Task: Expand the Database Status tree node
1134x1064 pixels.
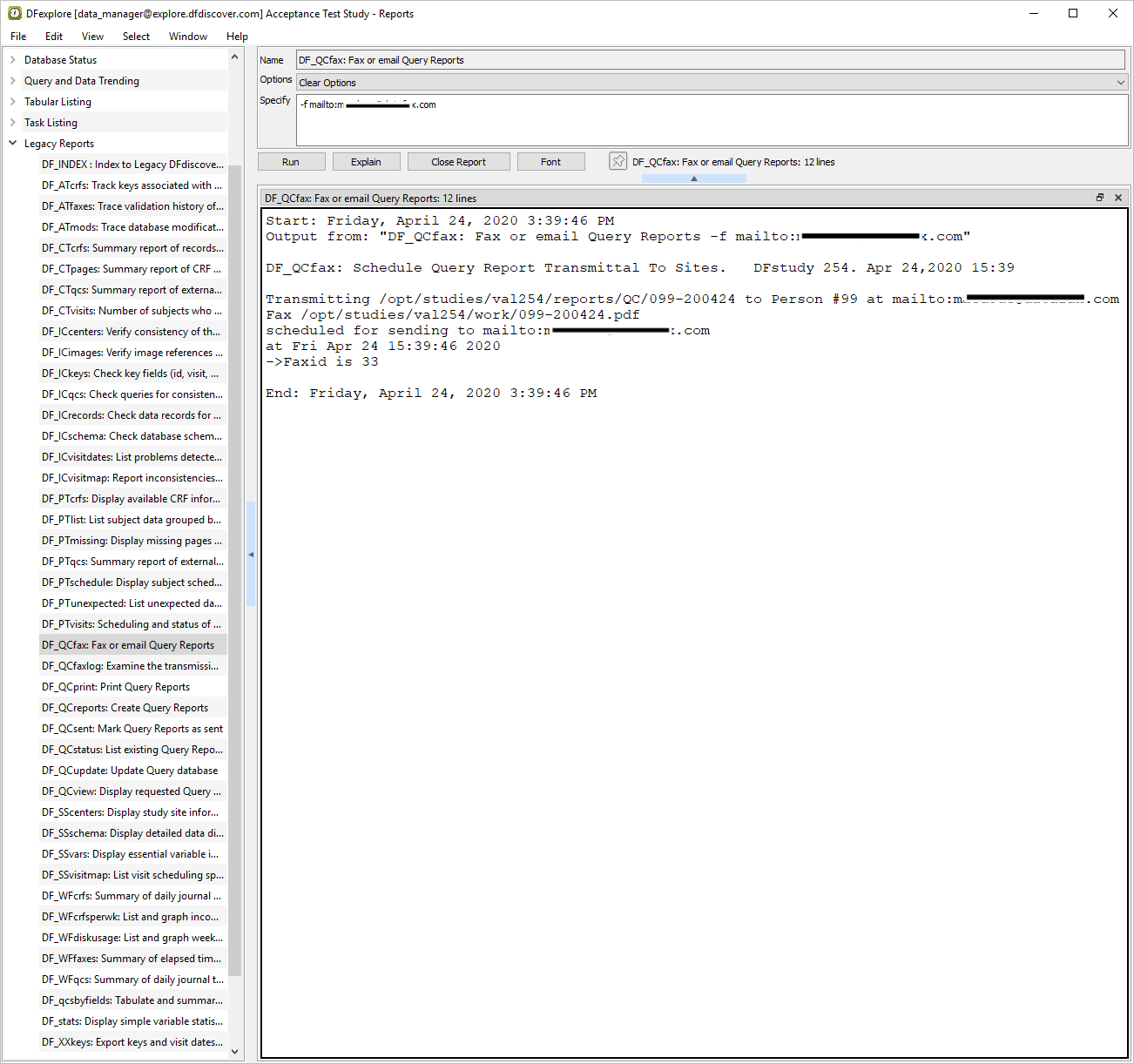Action: tap(12, 60)
